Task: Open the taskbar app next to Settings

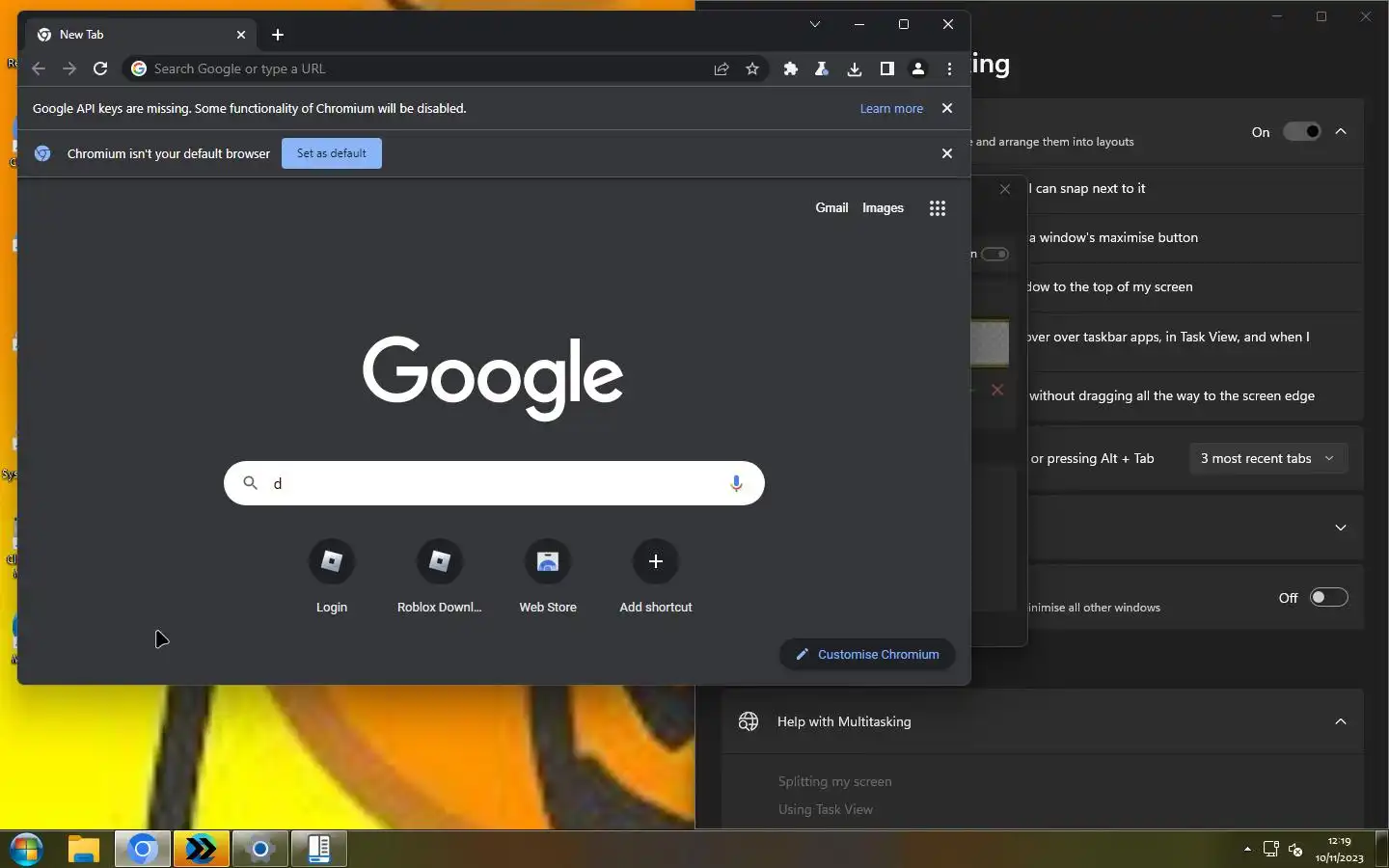Action: [x=319, y=850]
